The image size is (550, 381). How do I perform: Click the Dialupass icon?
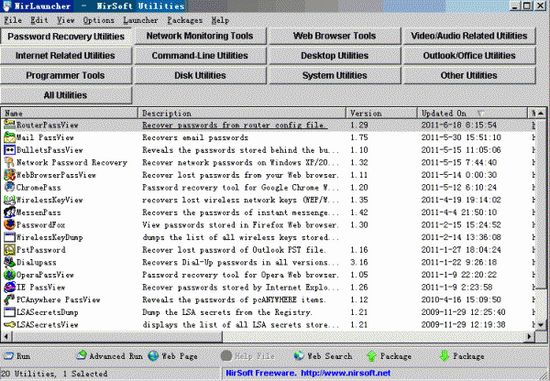pyautogui.click(x=9, y=262)
